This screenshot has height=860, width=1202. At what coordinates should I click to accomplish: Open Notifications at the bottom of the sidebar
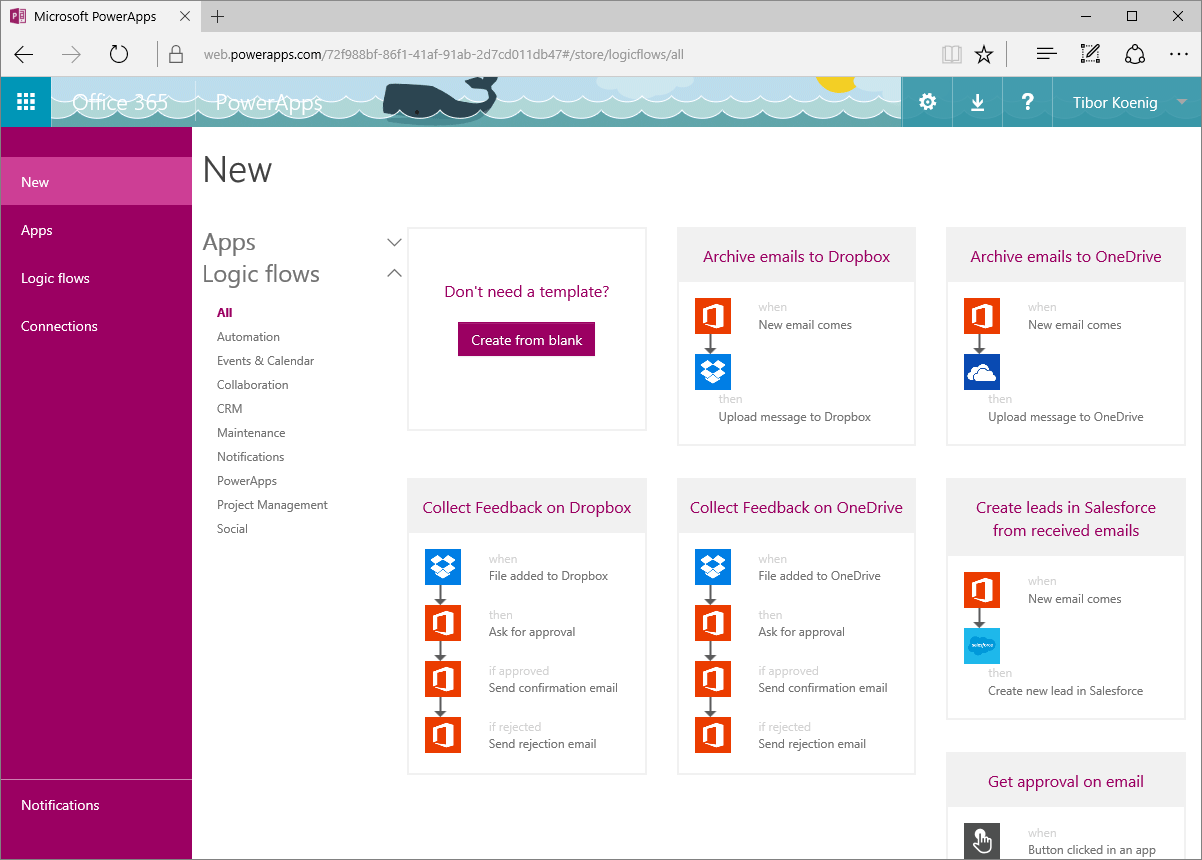(x=96, y=805)
